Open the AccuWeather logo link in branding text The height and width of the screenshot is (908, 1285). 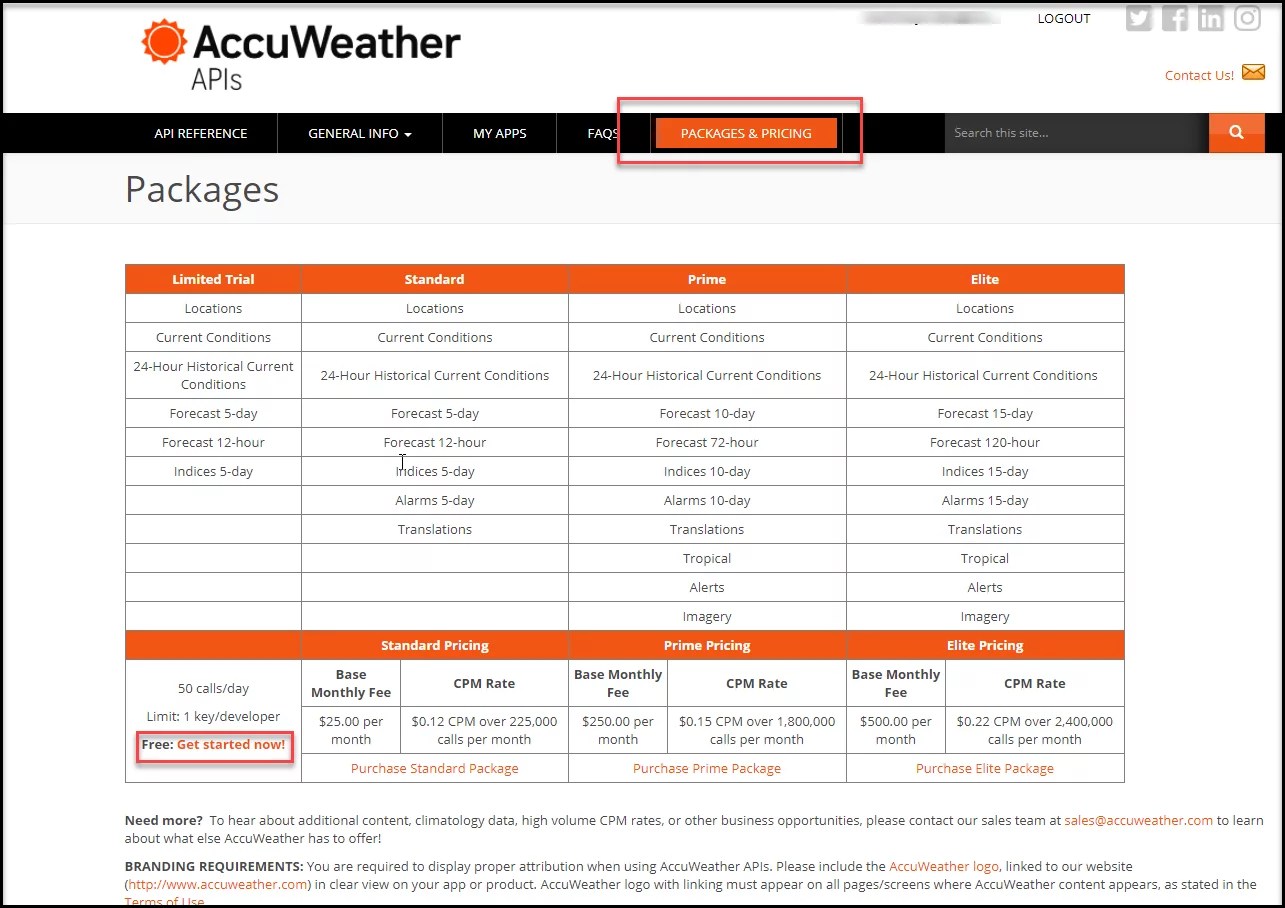point(944,866)
